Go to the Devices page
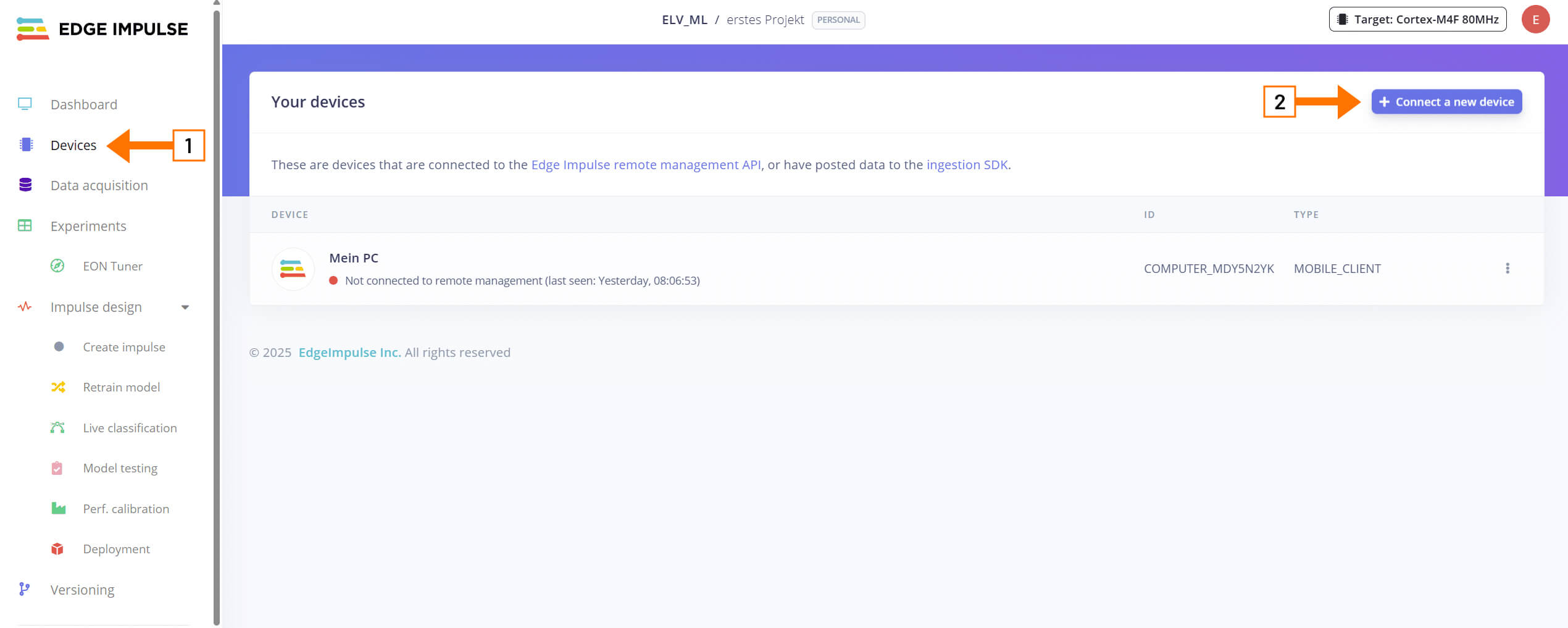Screen dimensions: 1568x628 [73, 145]
